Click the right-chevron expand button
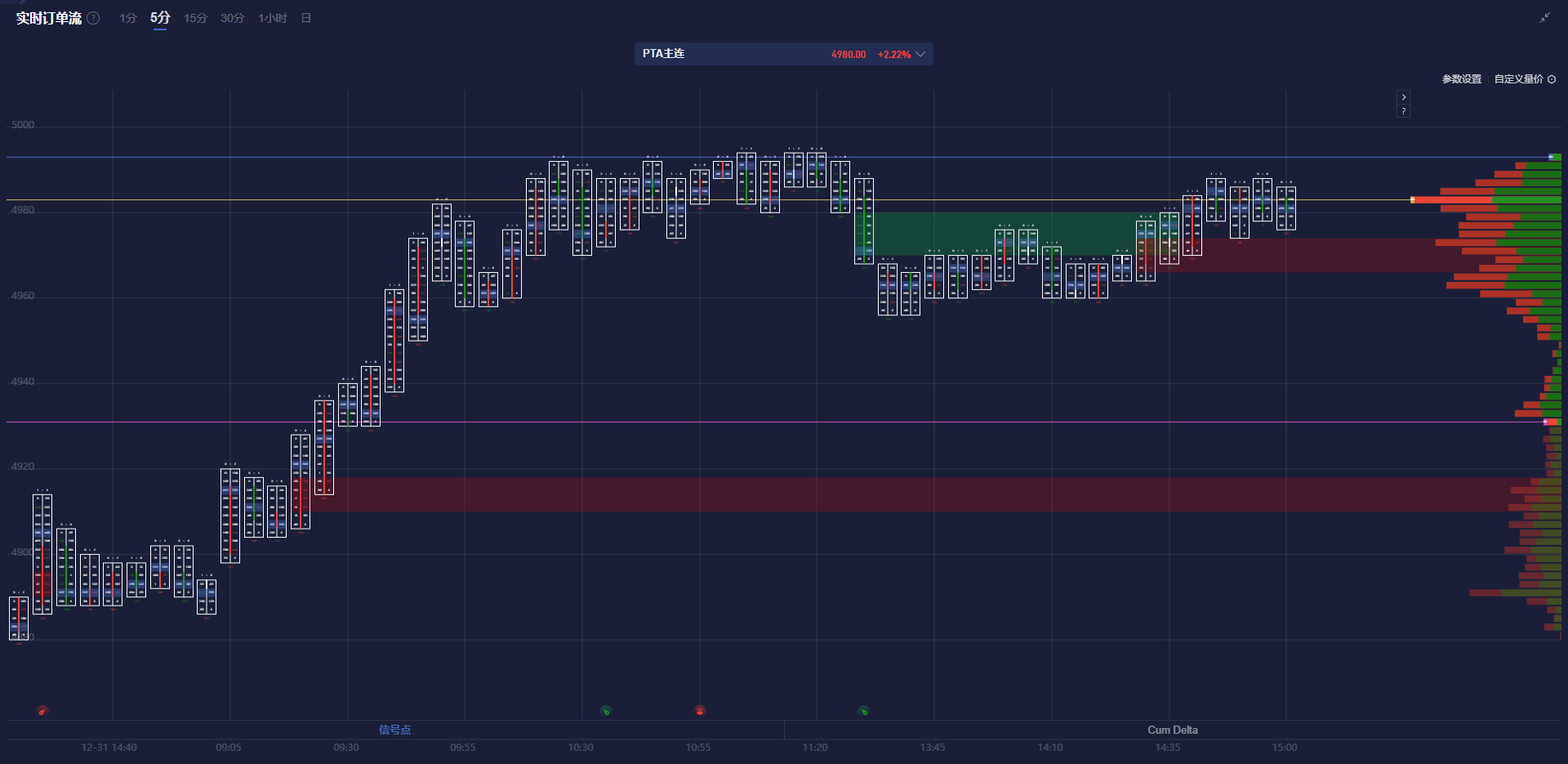 1404,97
